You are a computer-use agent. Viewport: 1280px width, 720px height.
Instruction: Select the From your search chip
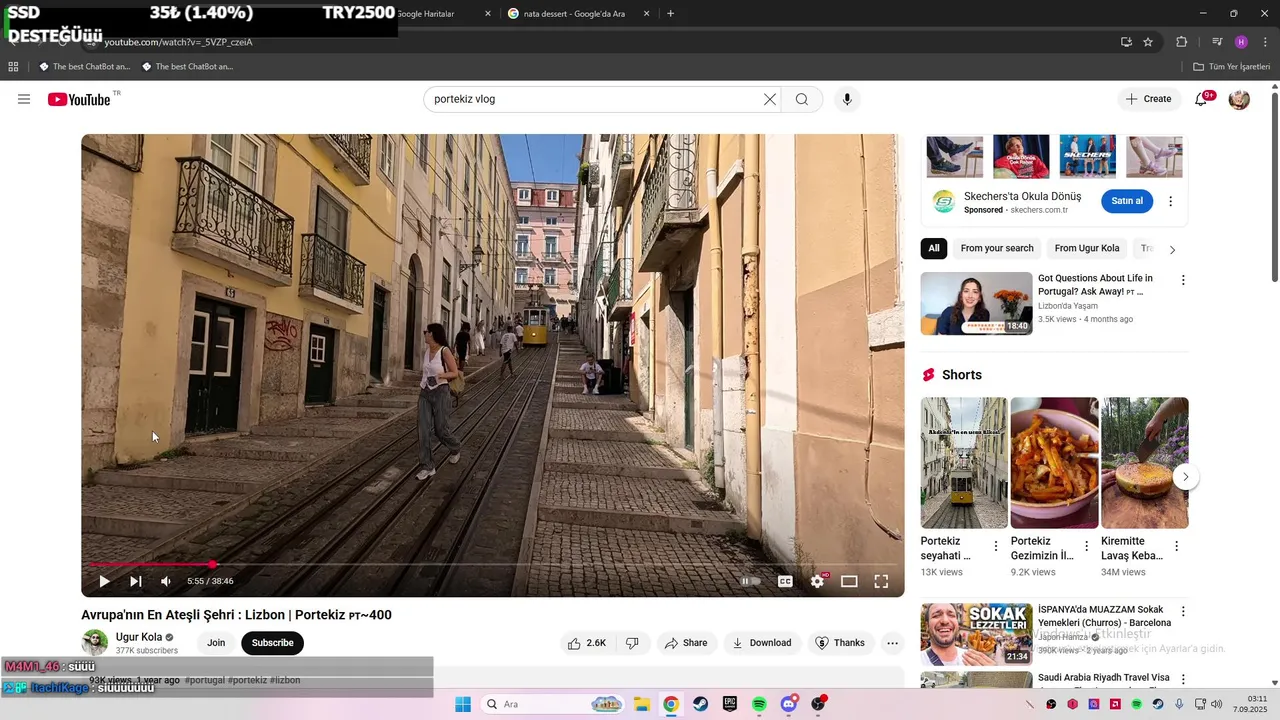point(997,248)
